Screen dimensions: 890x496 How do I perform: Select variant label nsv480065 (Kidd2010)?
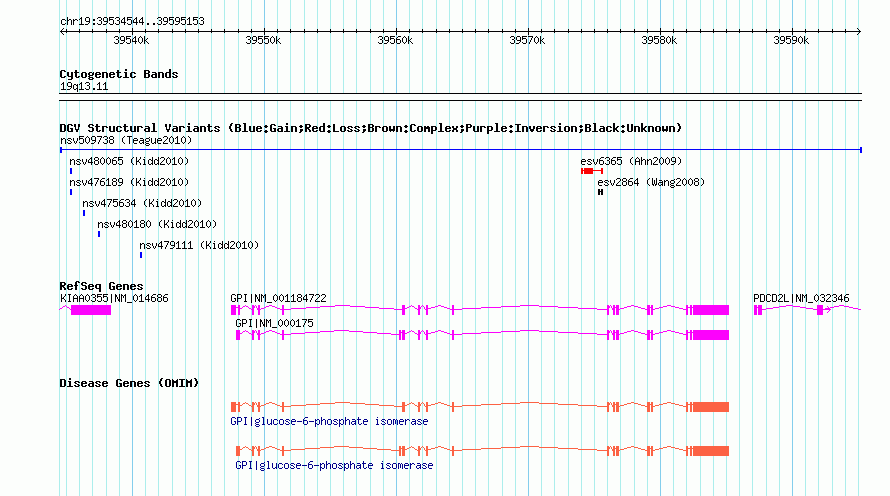tap(129, 161)
